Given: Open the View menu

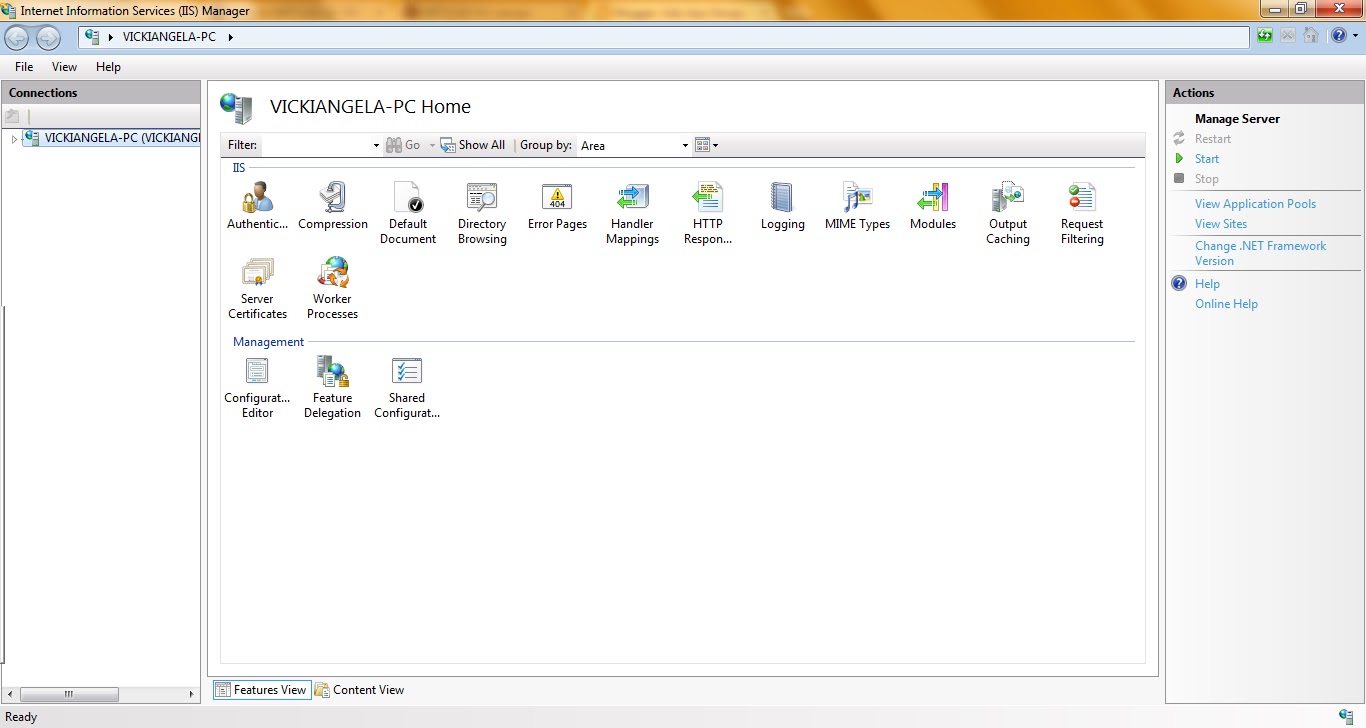Looking at the screenshot, I should point(64,67).
